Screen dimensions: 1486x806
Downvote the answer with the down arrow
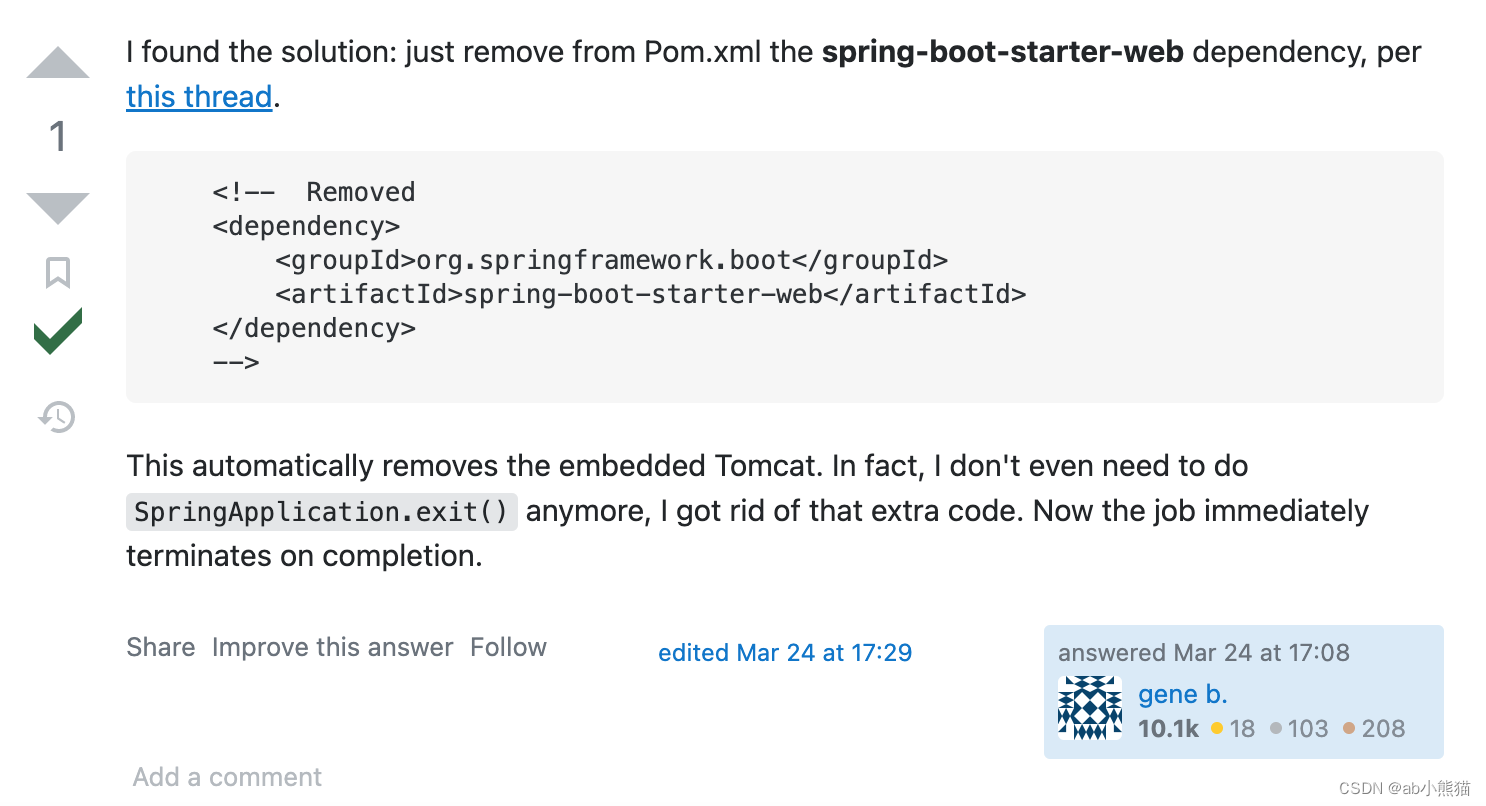tap(58, 205)
